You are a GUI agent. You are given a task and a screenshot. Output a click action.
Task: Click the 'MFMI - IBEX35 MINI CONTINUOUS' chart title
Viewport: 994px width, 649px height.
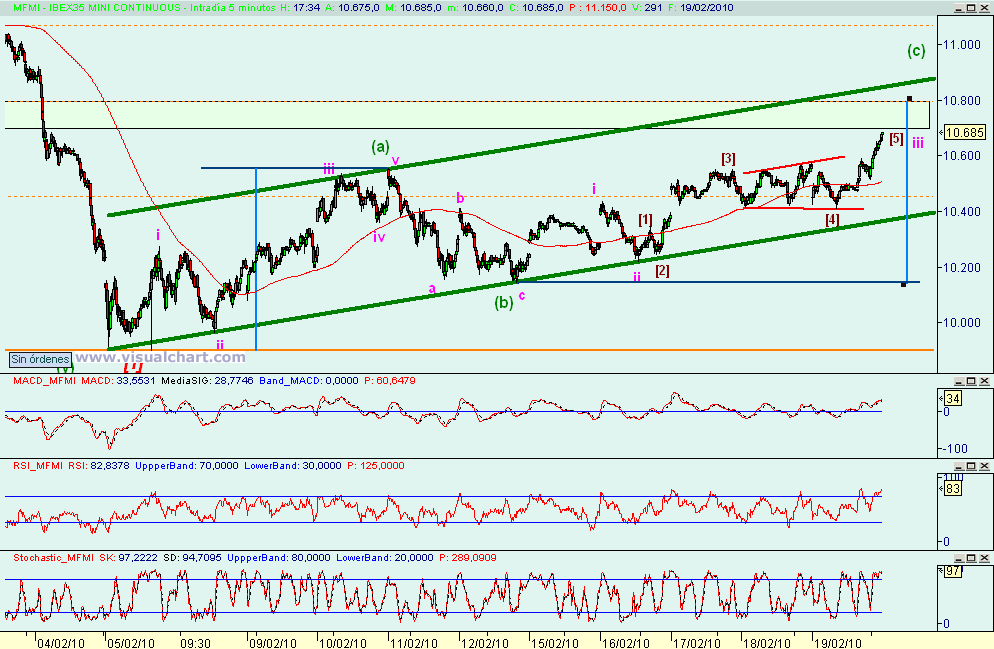[97, 8]
